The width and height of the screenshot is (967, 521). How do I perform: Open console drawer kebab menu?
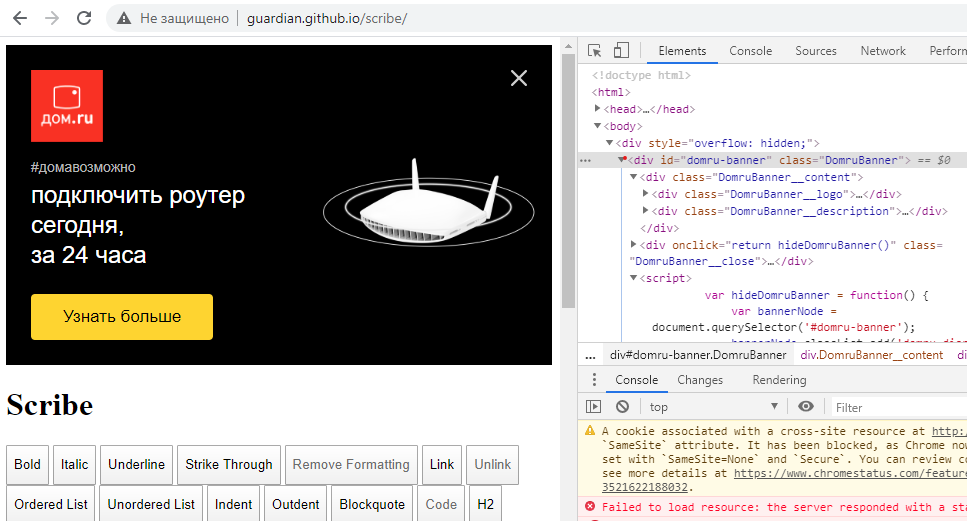click(x=594, y=380)
